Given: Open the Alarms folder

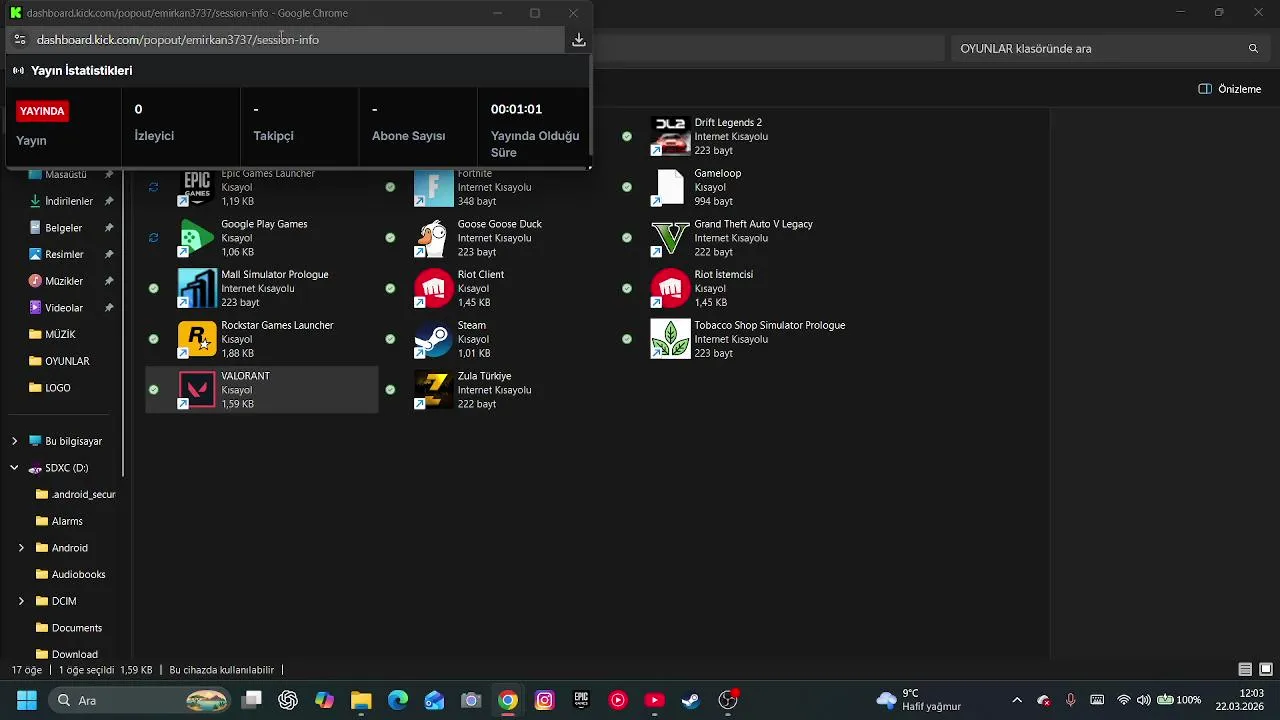Looking at the screenshot, I should [67, 521].
